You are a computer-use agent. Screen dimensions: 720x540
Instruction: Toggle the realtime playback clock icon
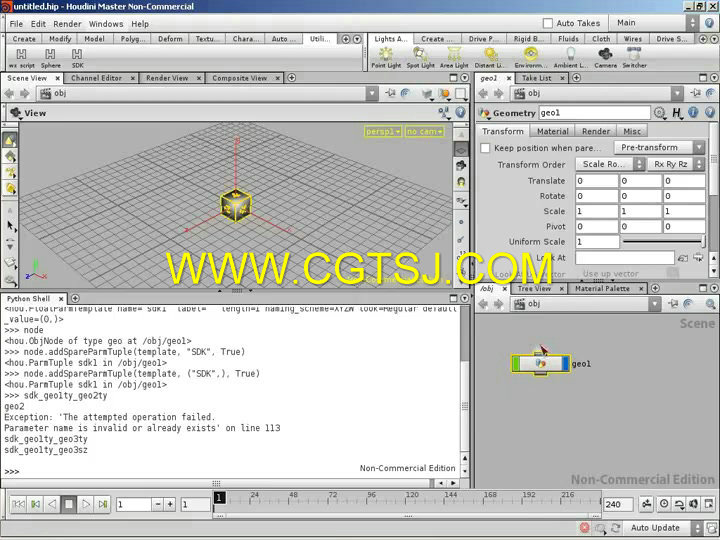[x=664, y=504]
